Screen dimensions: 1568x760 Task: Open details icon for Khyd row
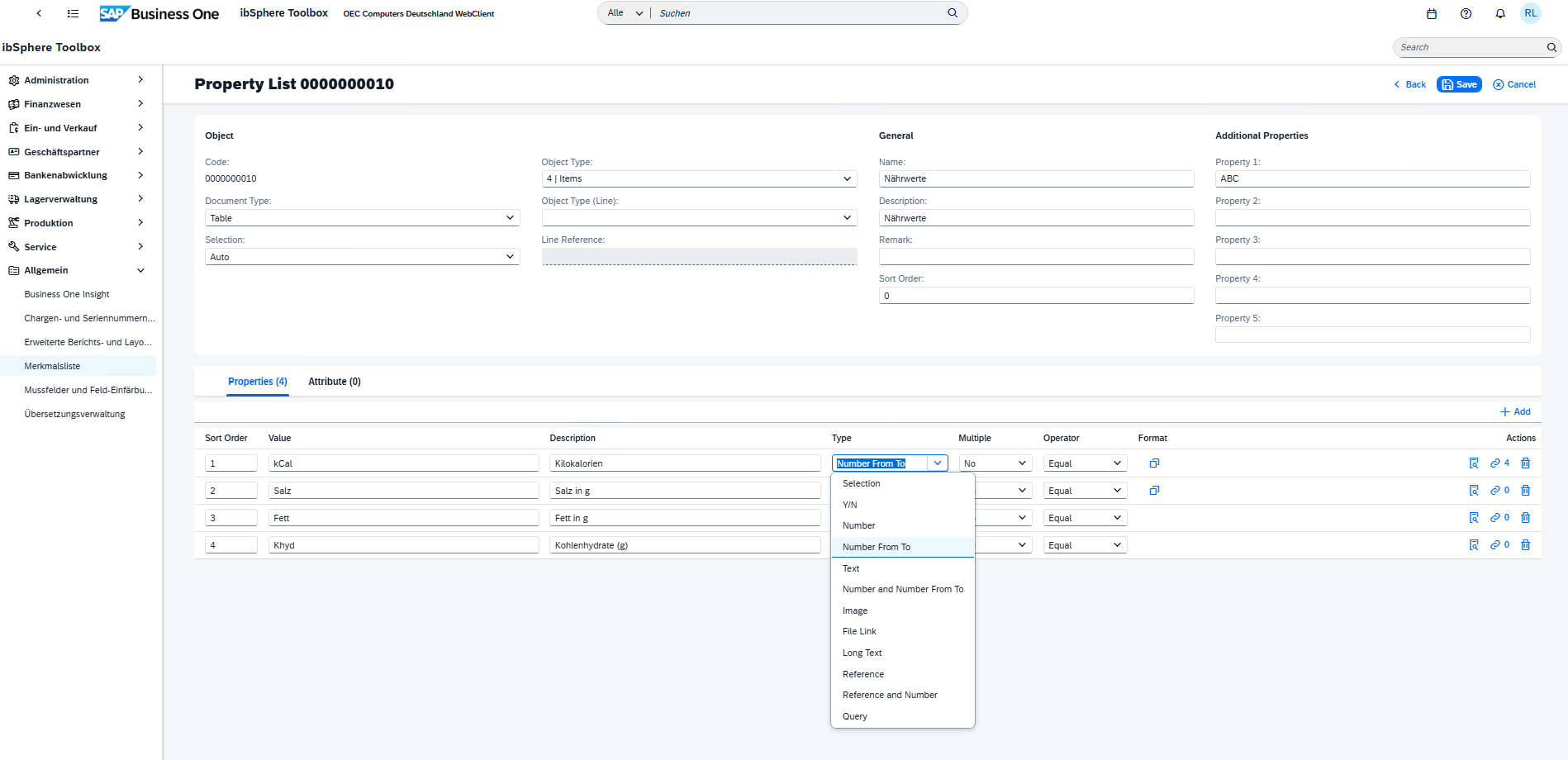(x=1474, y=545)
